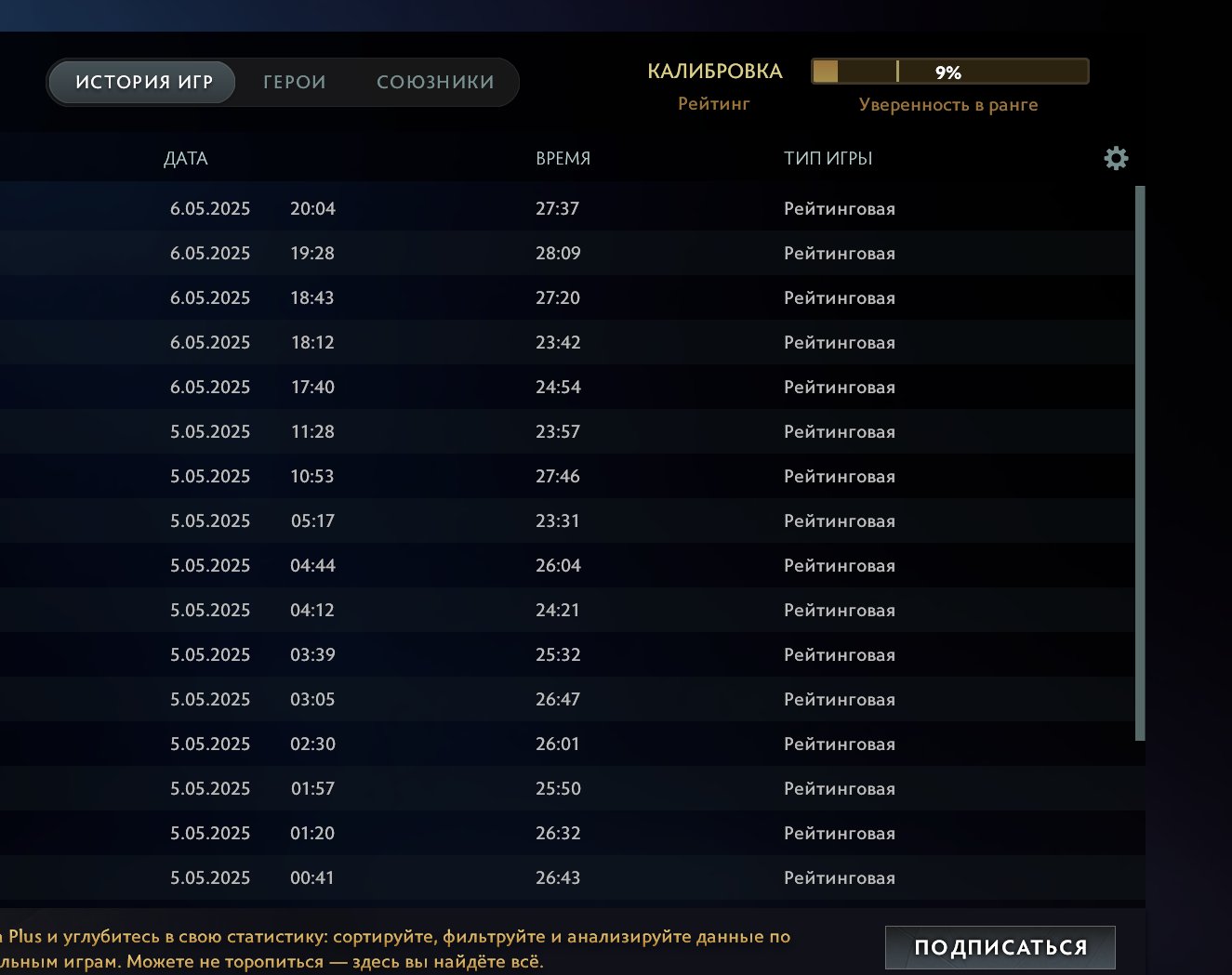This screenshot has width=1232, height=975.
Task: Switch to the ГЕРОИ tab
Action: point(294,82)
